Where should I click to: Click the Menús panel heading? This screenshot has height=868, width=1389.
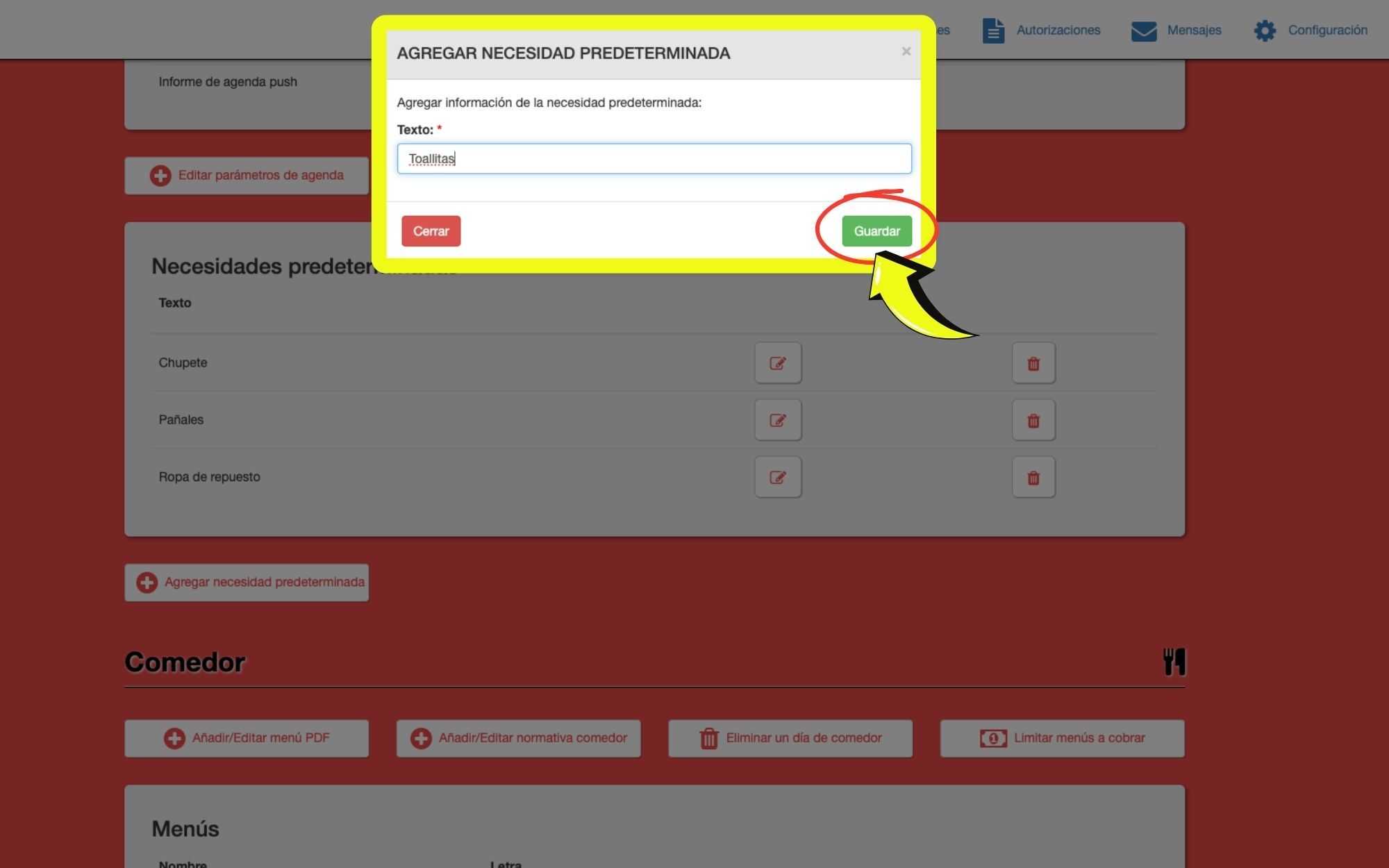click(x=185, y=829)
